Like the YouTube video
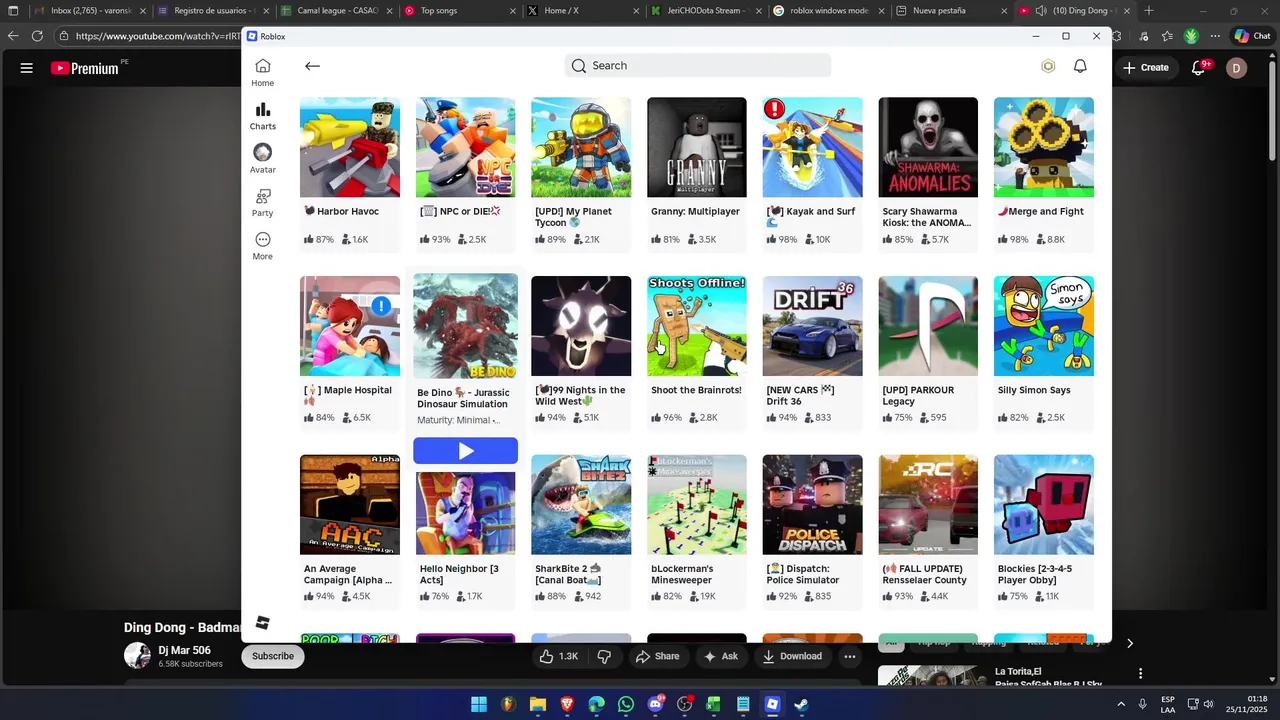 click(x=558, y=656)
